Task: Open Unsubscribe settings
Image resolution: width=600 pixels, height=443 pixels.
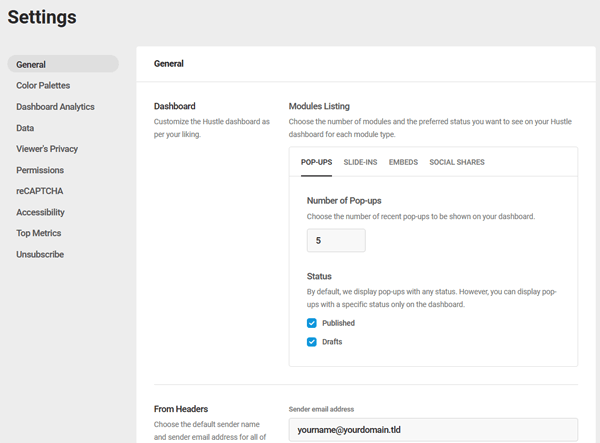Action: click(x=40, y=254)
